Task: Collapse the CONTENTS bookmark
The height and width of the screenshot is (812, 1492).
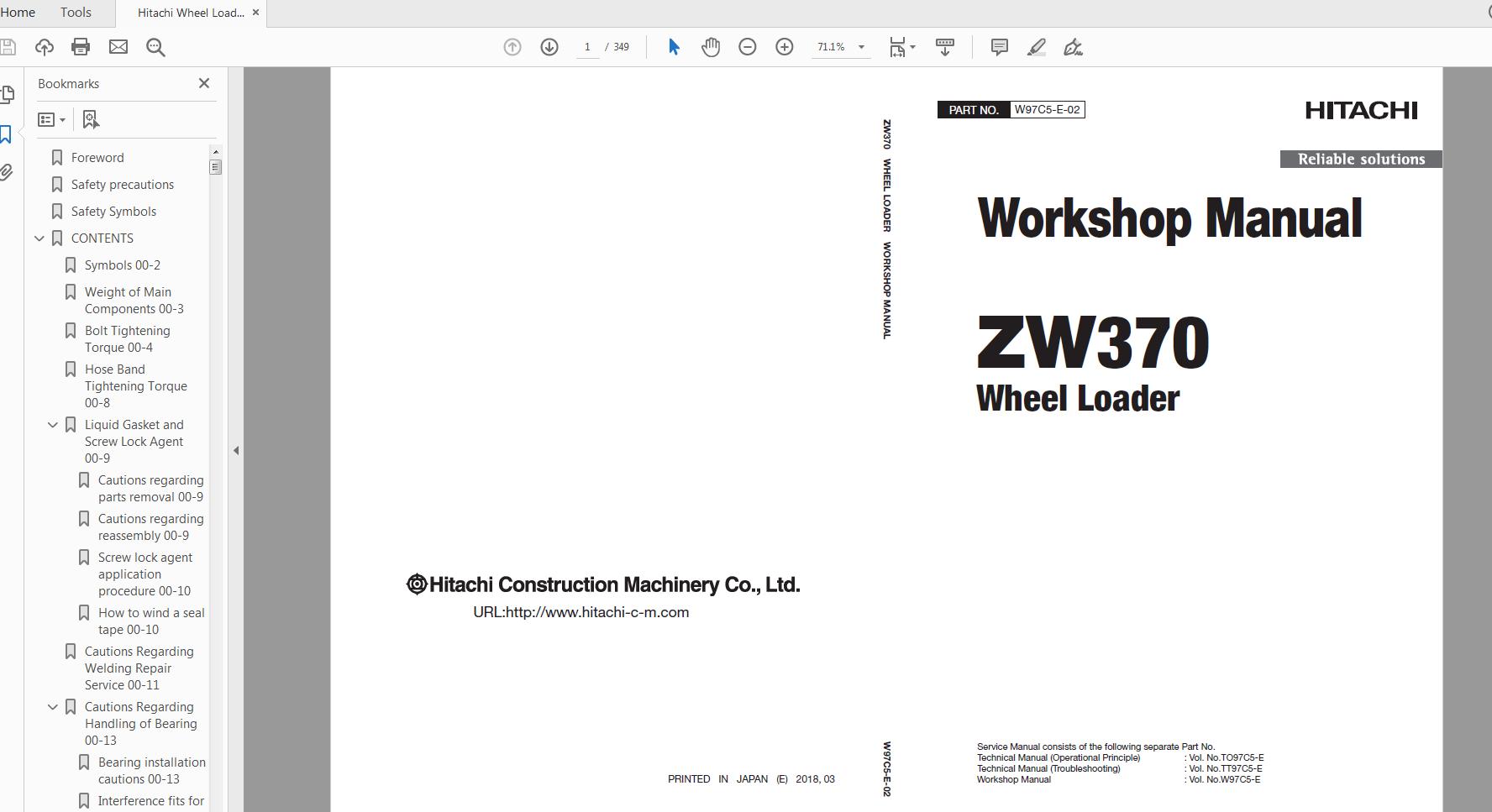Action: point(39,238)
